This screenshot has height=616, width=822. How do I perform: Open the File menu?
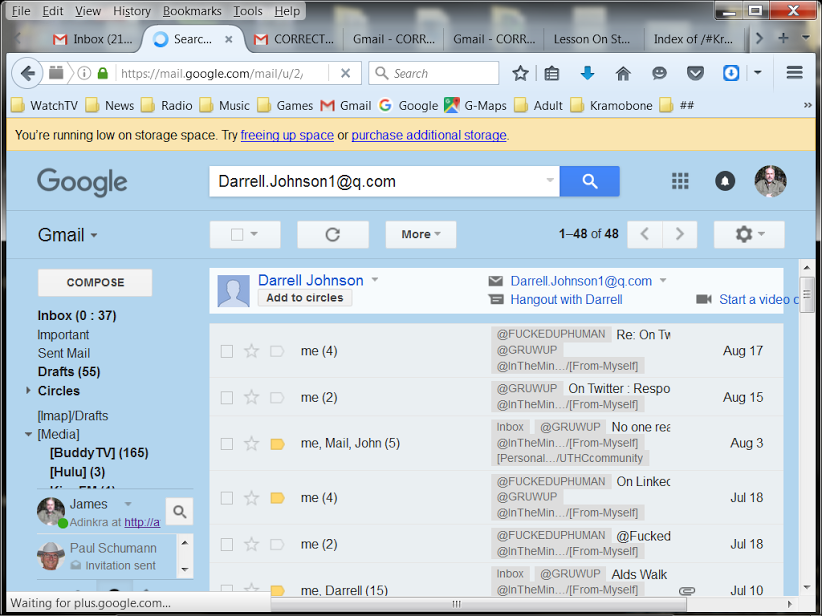tap(21, 10)
